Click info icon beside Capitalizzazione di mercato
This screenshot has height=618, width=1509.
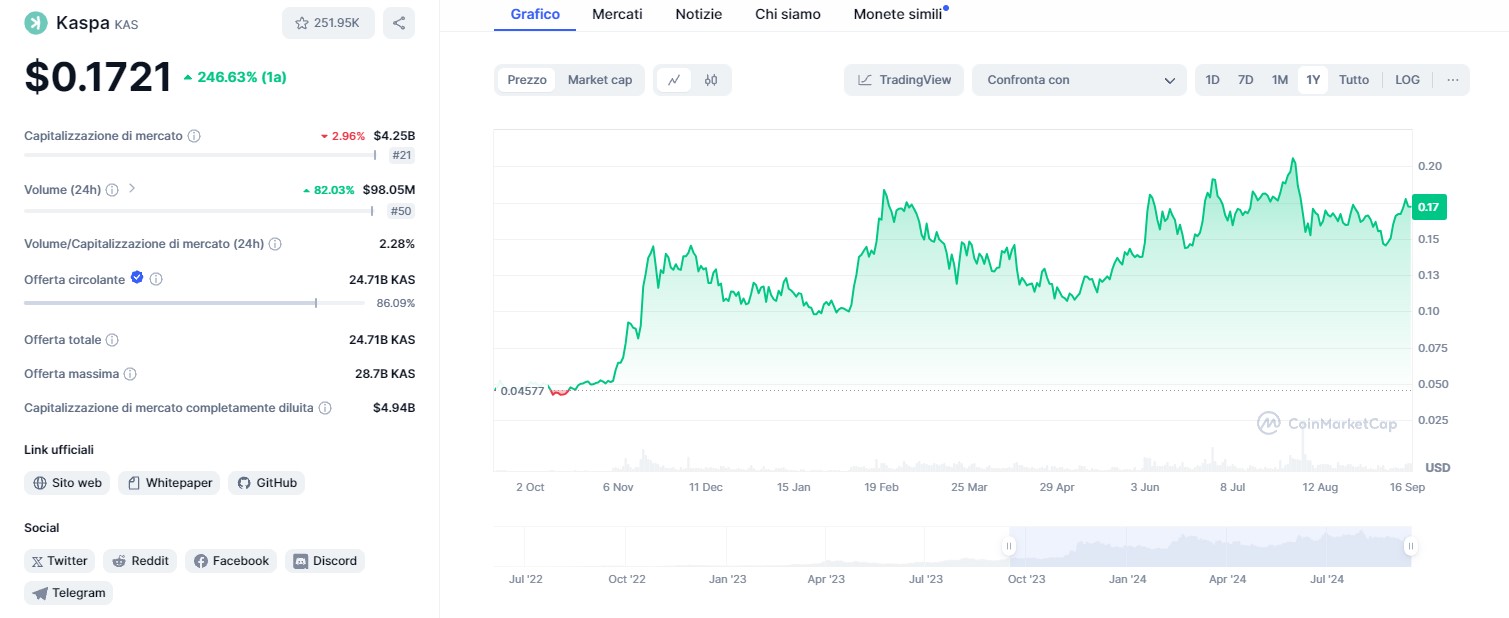click(x=194, y=136)
